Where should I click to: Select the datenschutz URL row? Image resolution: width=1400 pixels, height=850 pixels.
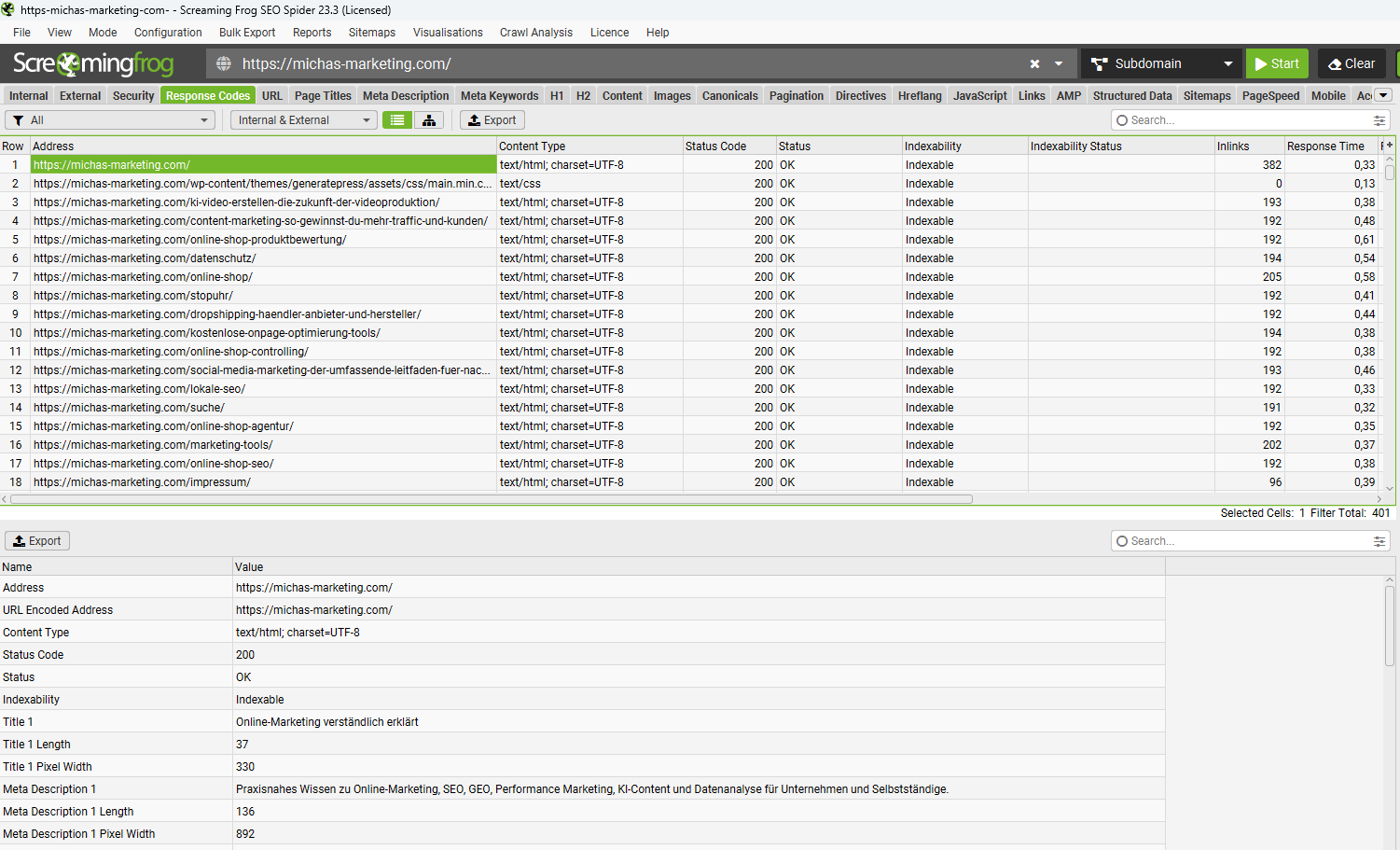264,258
